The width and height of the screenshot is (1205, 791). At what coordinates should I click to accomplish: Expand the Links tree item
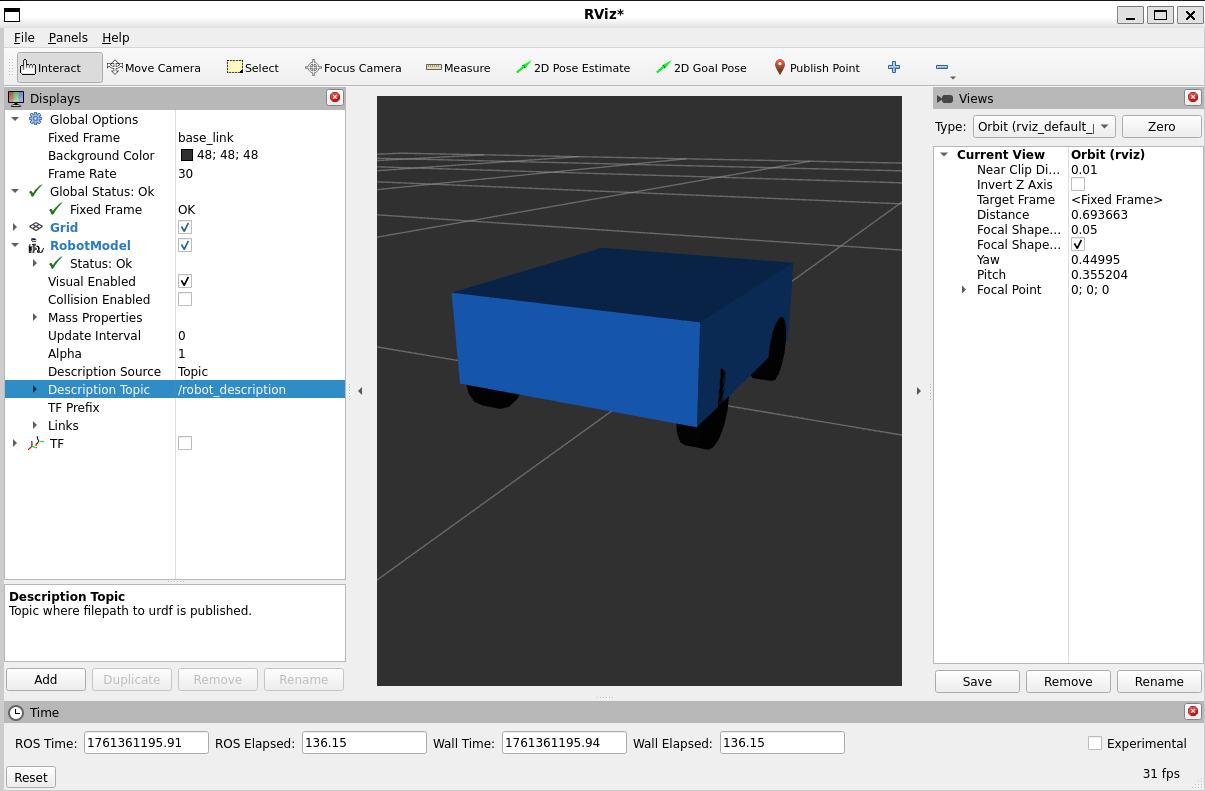point(35,425)
